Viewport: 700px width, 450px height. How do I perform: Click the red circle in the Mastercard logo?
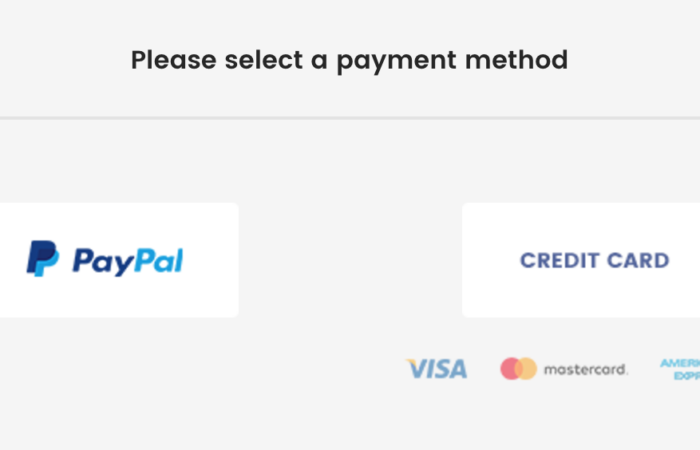click(511, 369)
